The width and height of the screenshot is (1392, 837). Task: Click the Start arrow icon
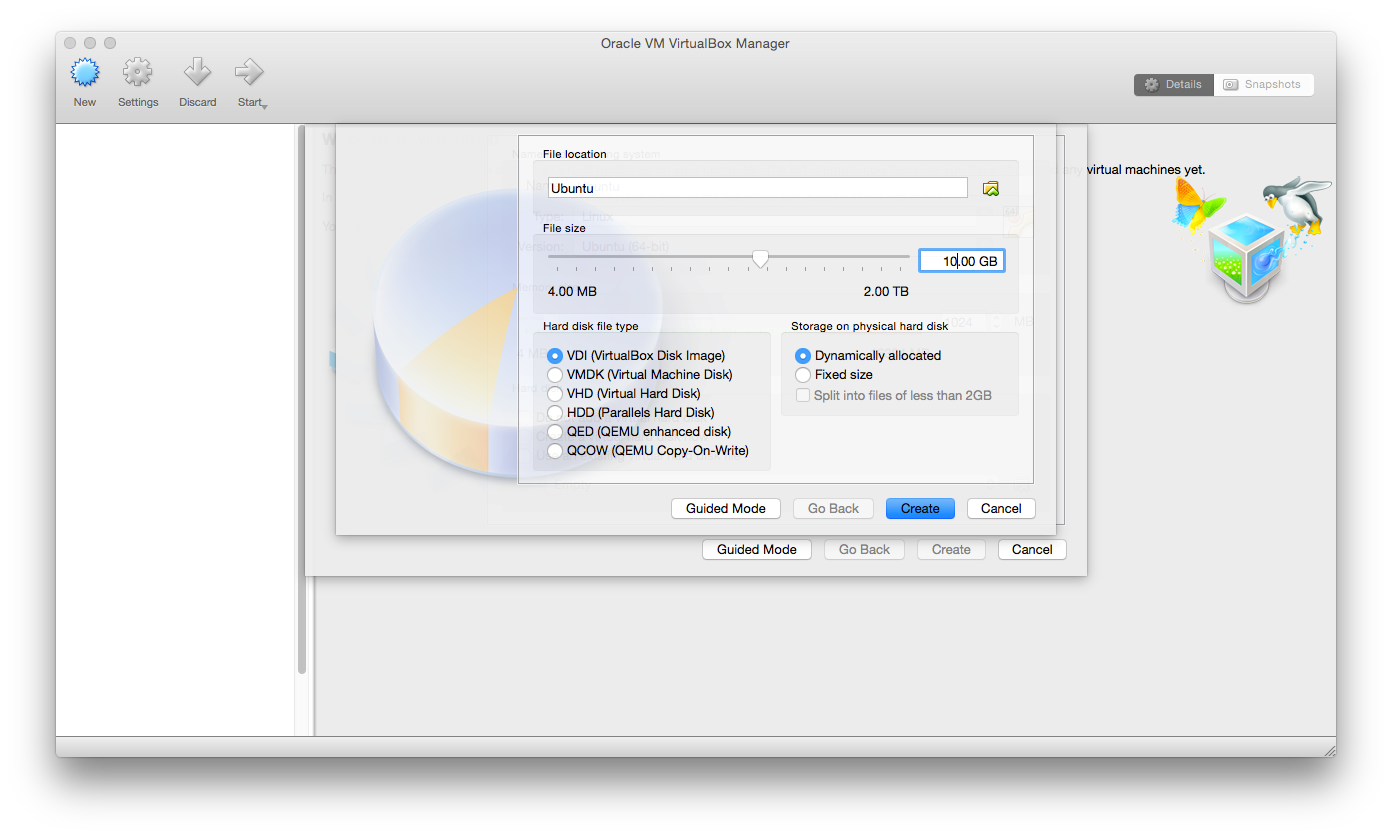tap(247, 73)
